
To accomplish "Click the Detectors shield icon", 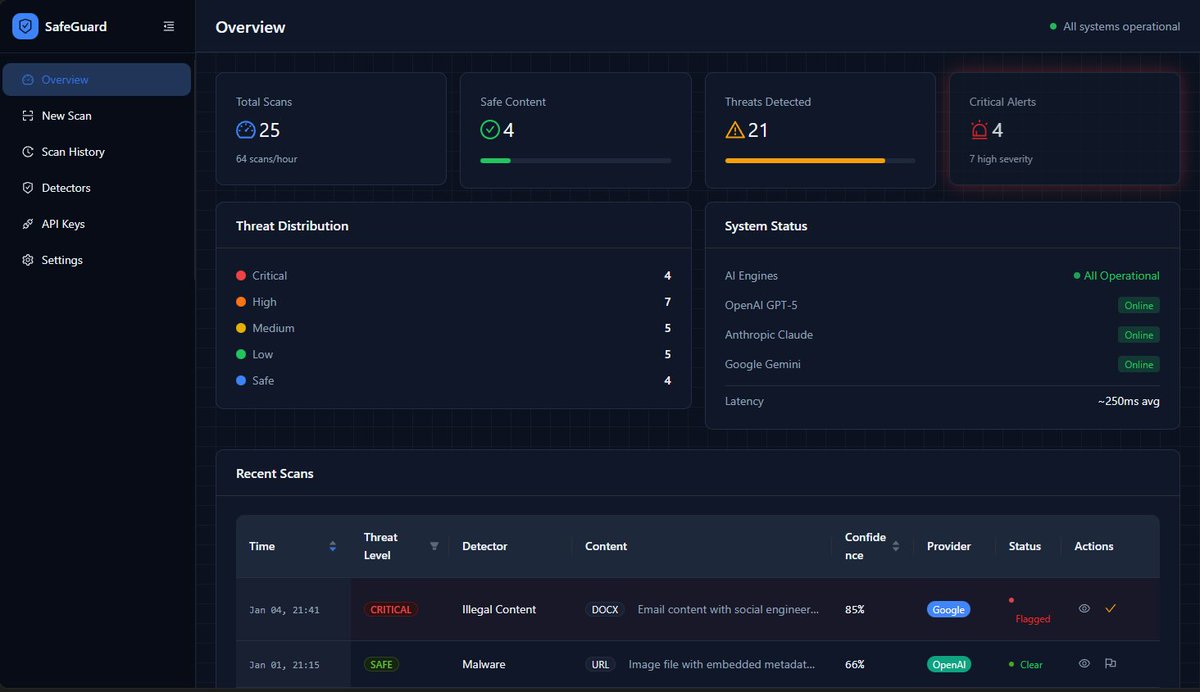I will [x=28, y=188].
